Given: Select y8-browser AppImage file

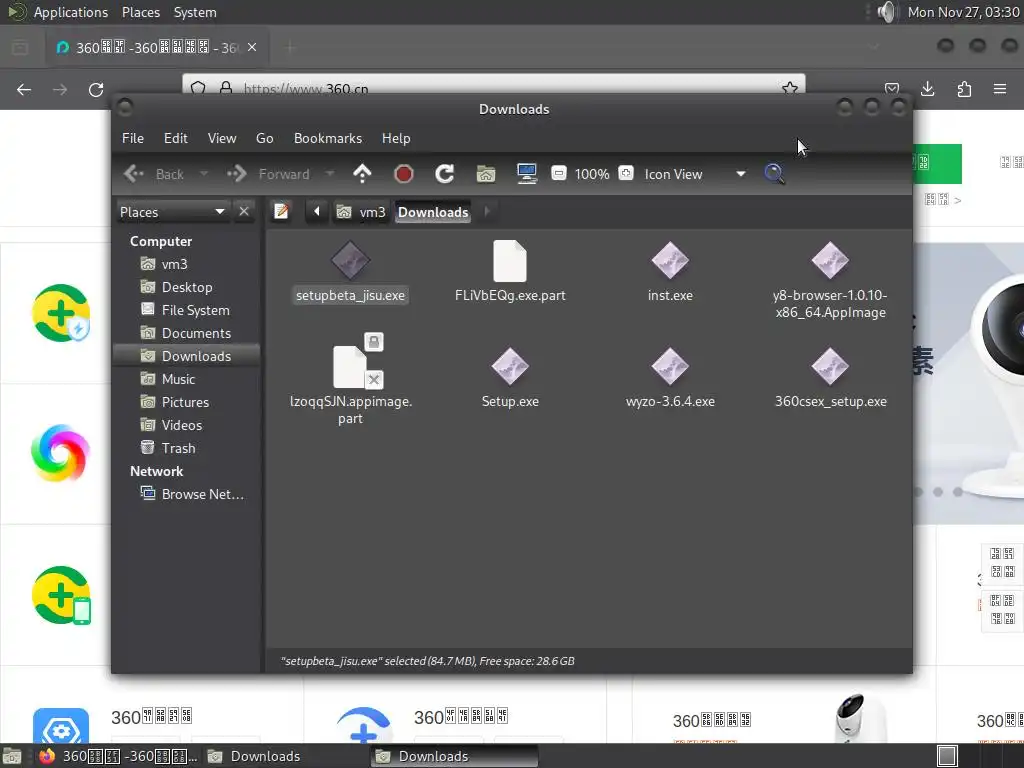Looking at the screenshot, I should pyautogui.click(x=830, y=280).
